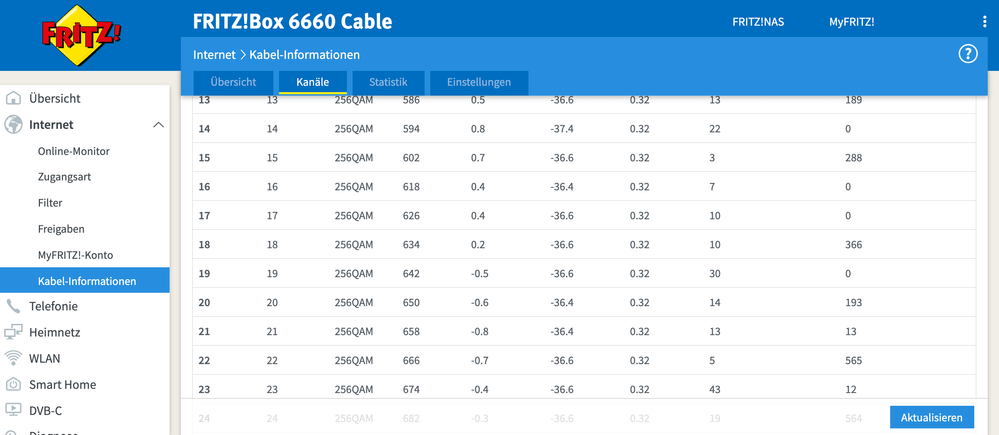Click the Internet globe icon
Screen dimensions: 999x435
pyautogui.click(x=13, y=125)
